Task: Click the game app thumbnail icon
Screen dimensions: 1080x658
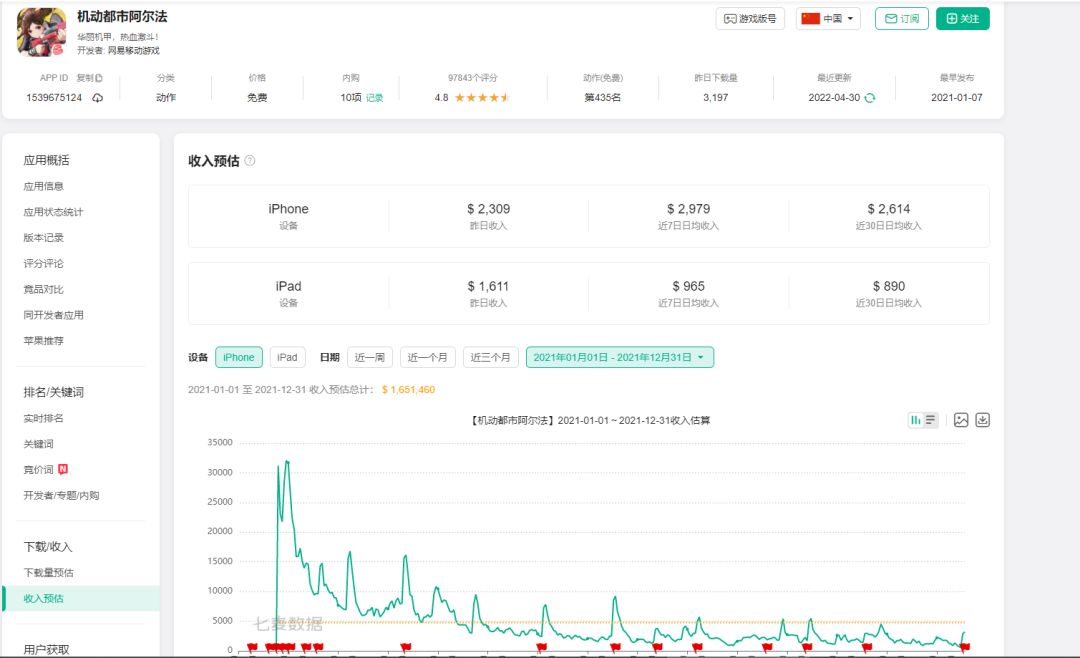Action: coord(42,32)
